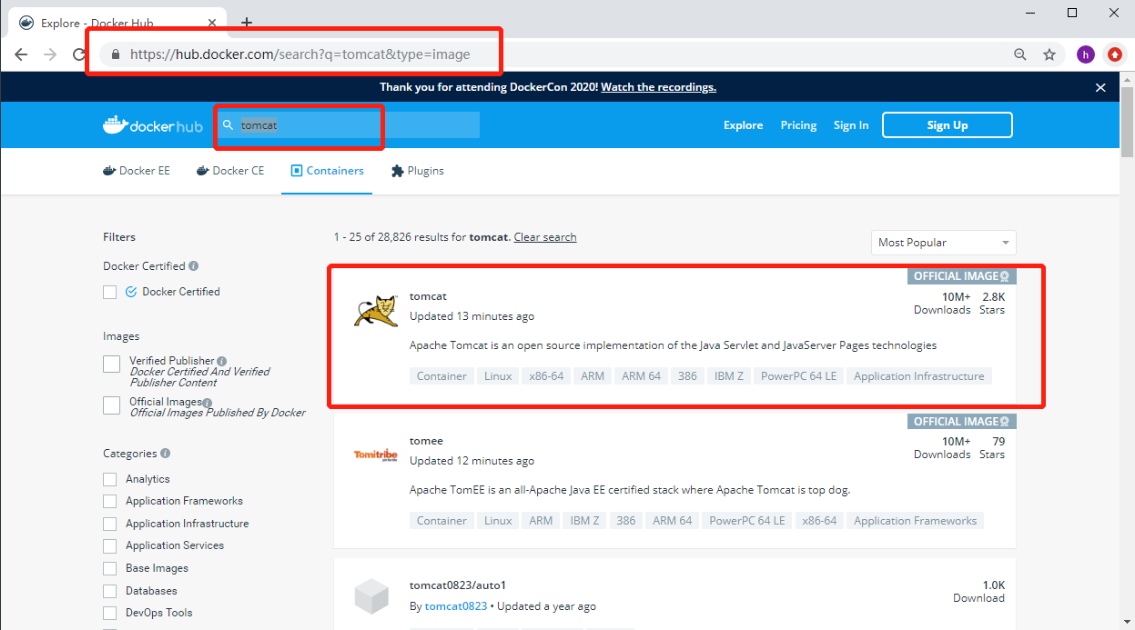Click the OFFICIAL IMAGE badge on tomcat

point(961,276)
